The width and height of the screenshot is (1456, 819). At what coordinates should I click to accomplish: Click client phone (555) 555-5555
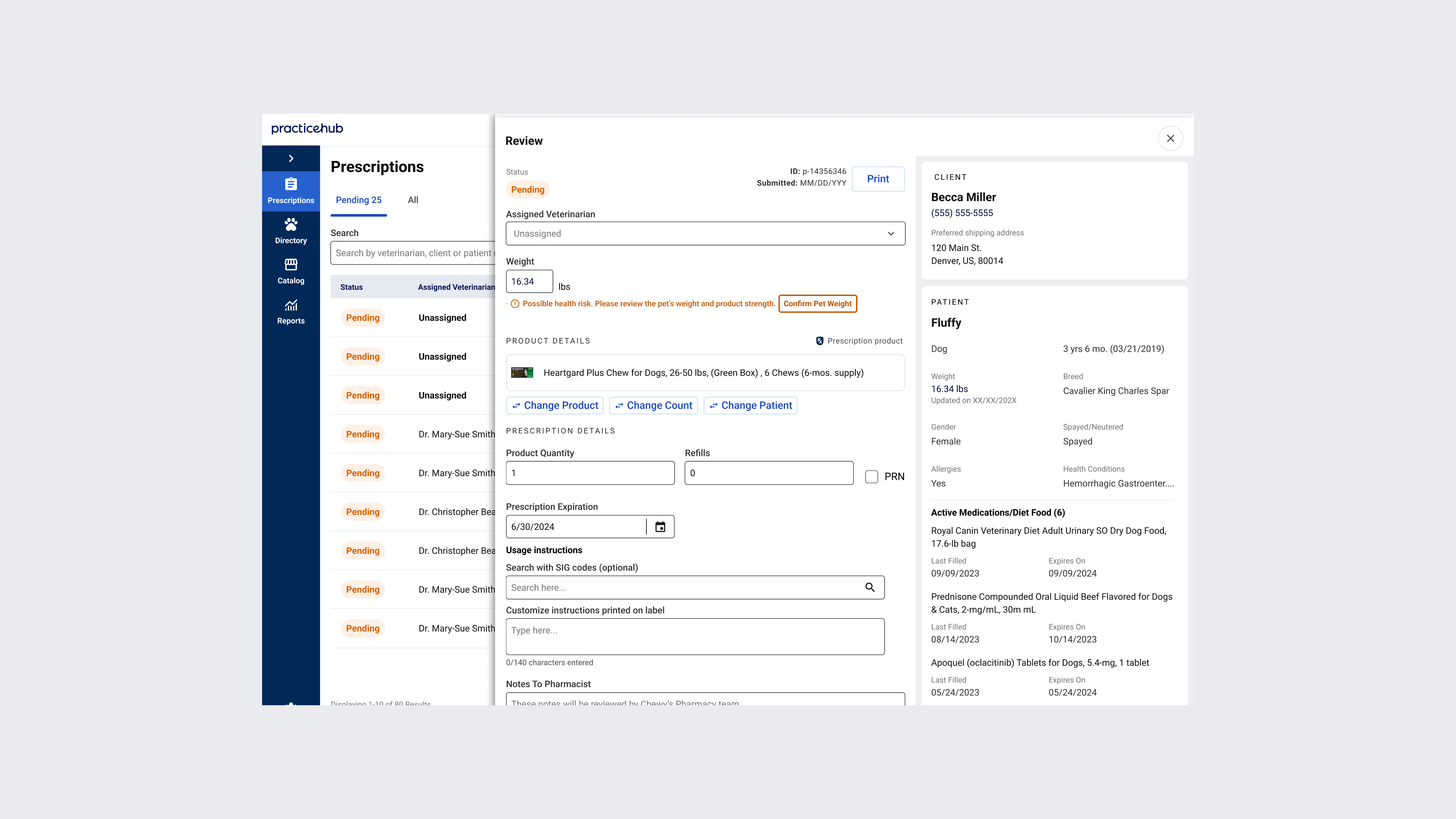click(x=962, y=213)
